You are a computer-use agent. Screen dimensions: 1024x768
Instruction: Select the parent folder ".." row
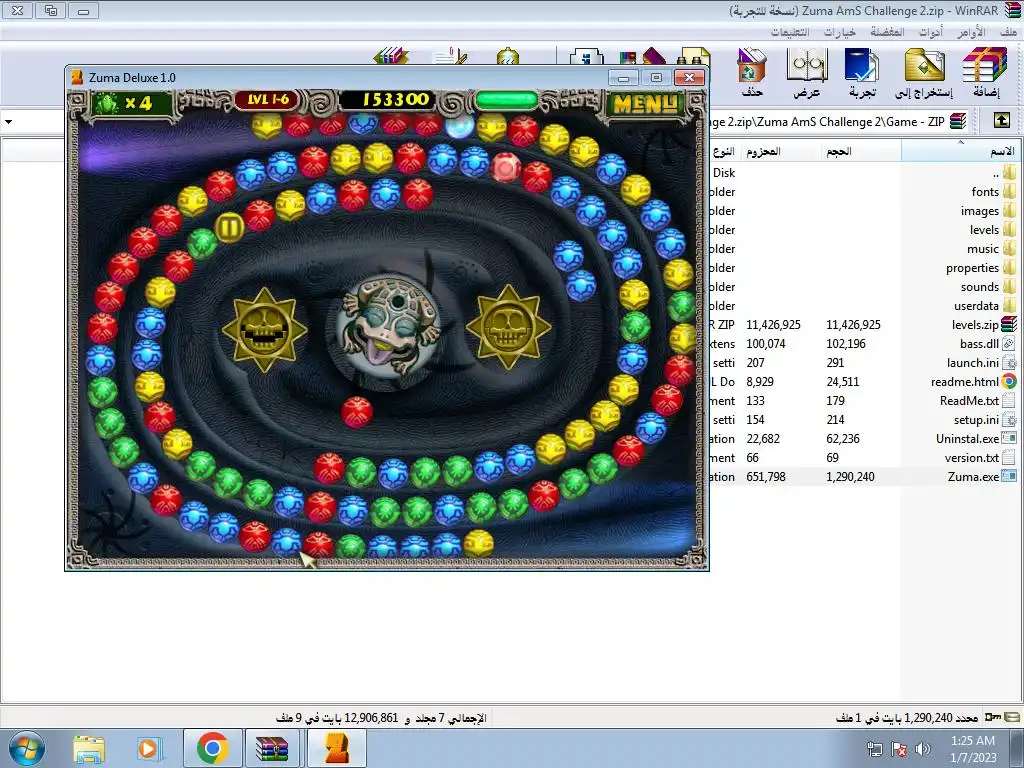tap(866, 172)
